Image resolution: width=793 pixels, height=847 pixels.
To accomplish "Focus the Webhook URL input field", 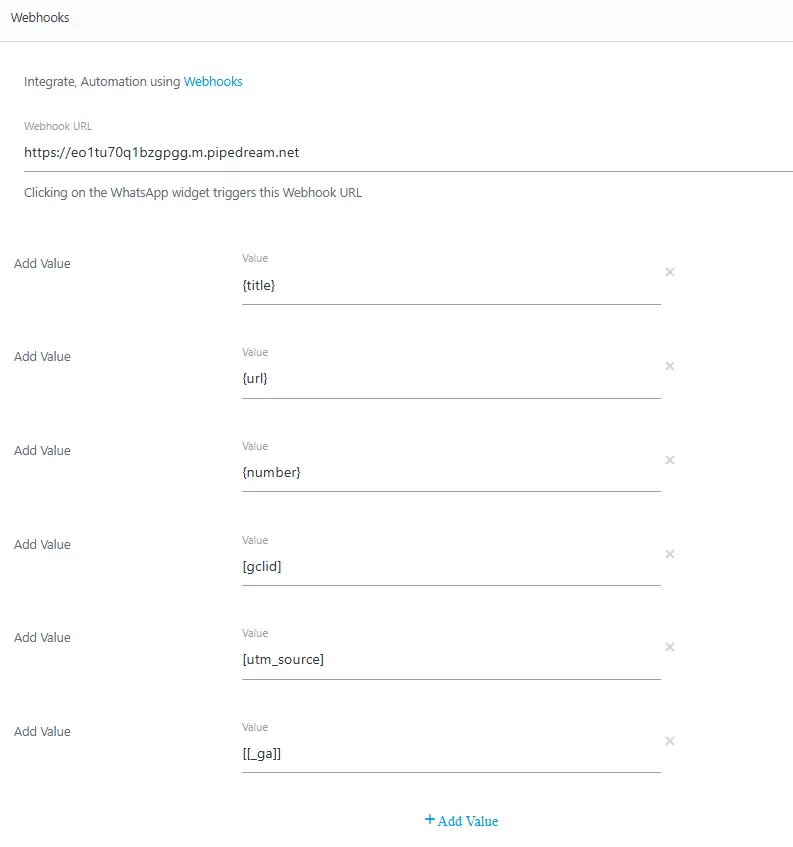I will 408,153.
